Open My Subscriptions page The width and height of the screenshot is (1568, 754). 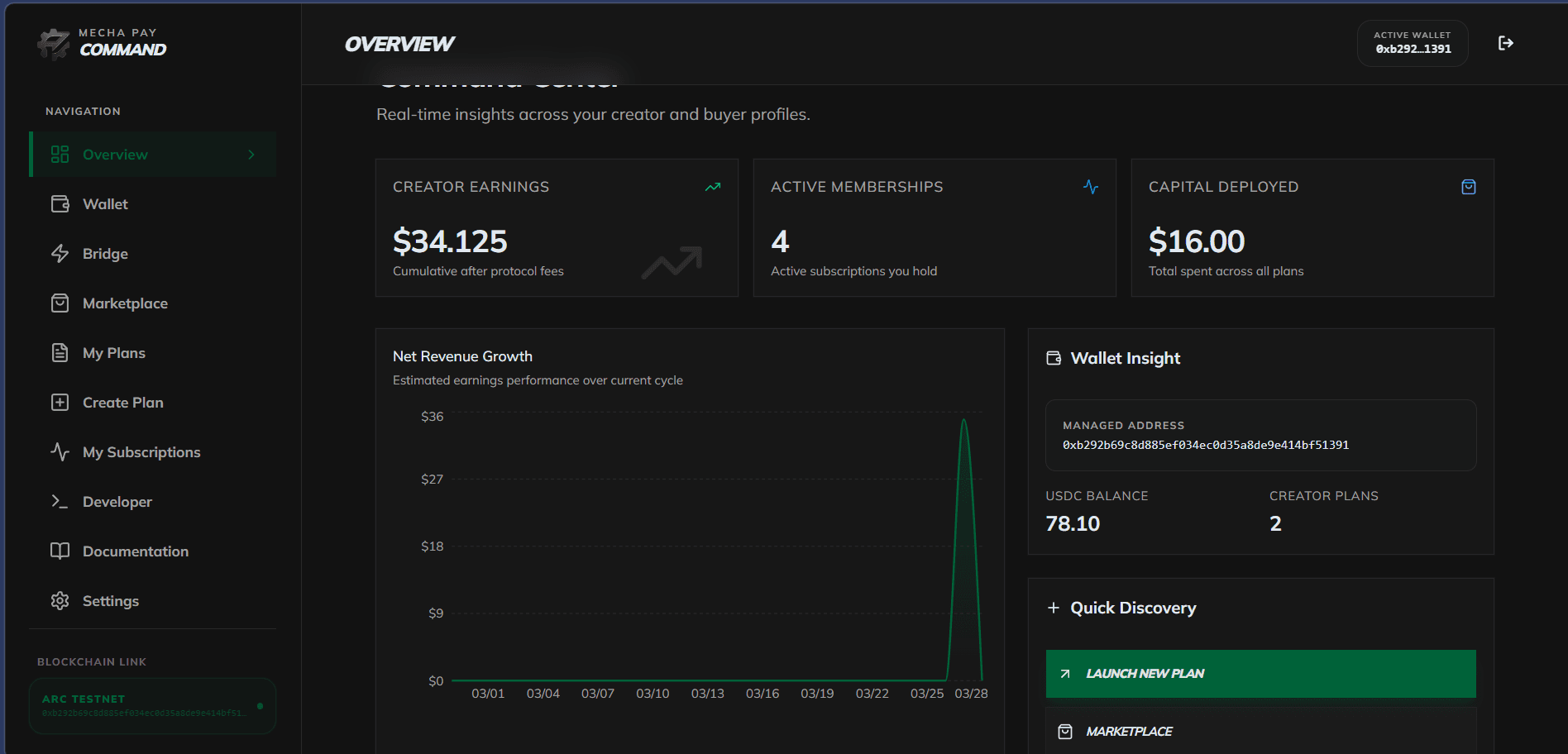(x=153, y=452)
